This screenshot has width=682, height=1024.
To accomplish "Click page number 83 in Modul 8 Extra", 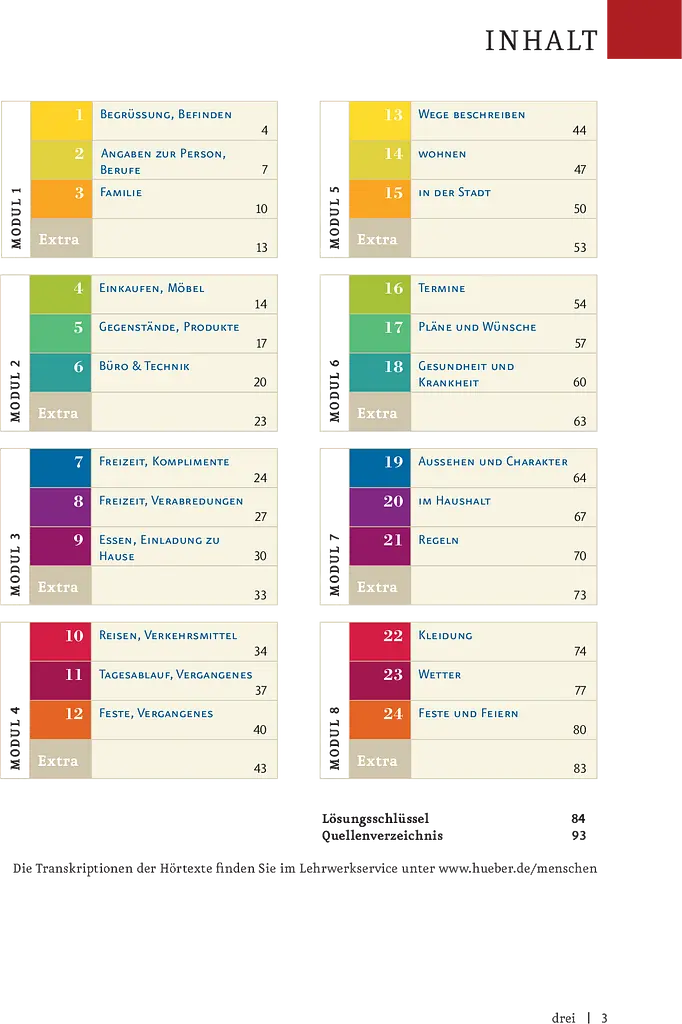I will coord(580,769).
